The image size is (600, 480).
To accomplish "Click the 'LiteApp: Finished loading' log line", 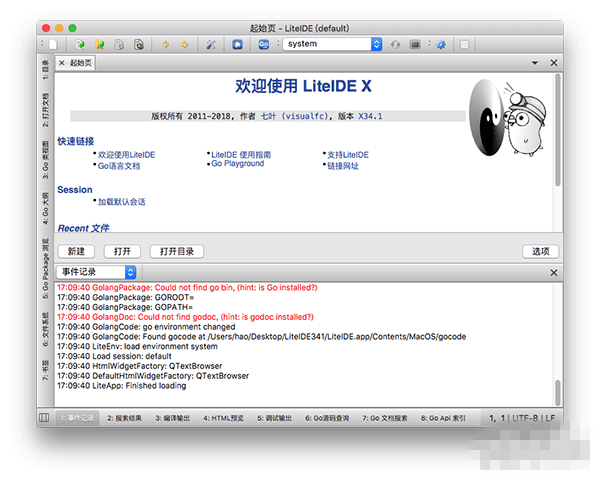I will pyautogui.click(x=122, y=385).
